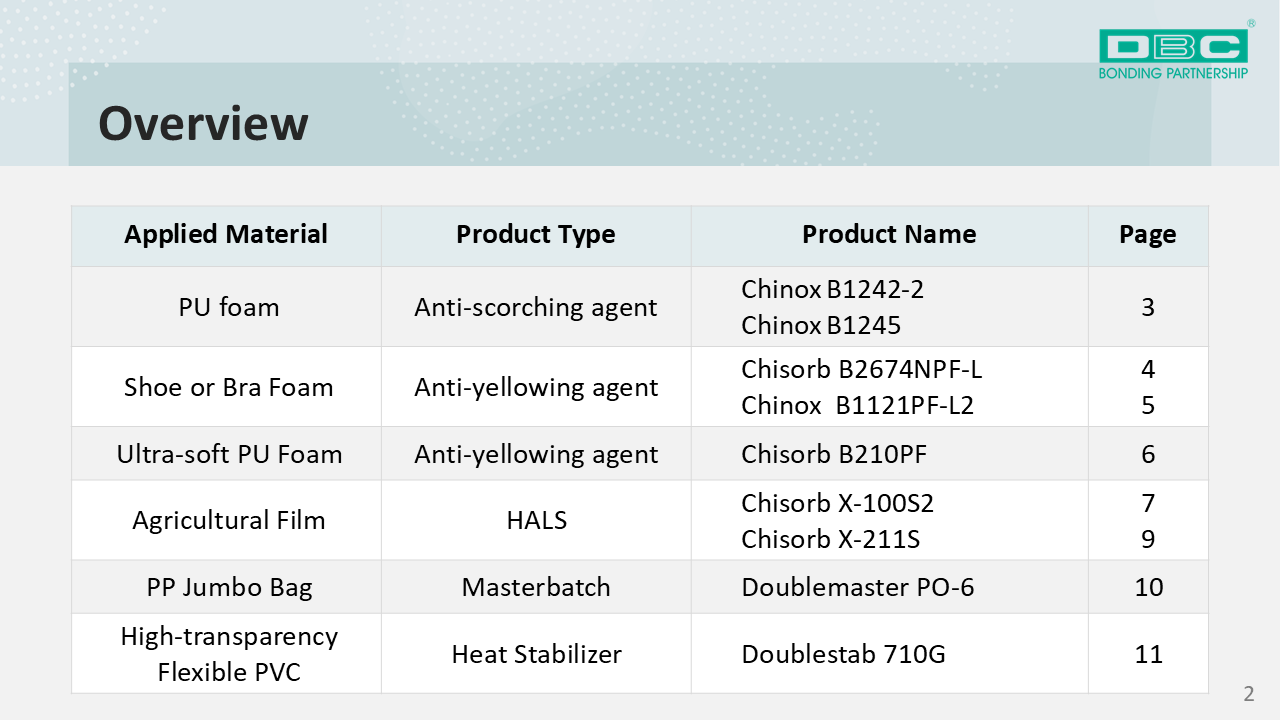Click the HALS product type cell
The image size is (1280, 720).
click(x=535, y=520)
